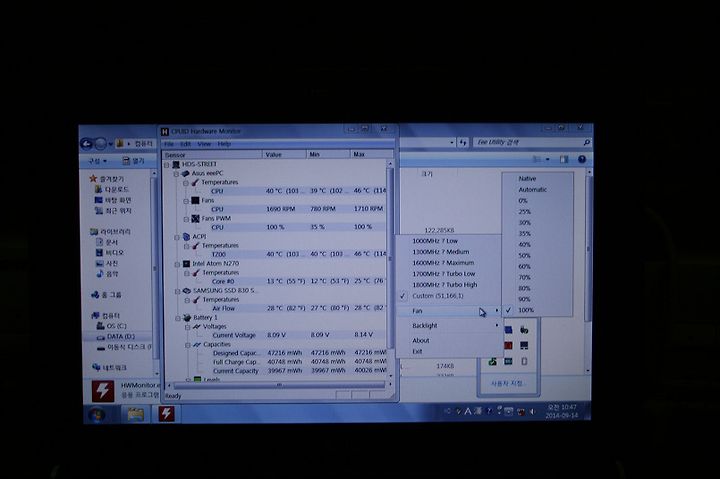Image resolution: width=720 pixels, height=479 pixels.
Task: Collapse the Battery 1 node
Action: 178,318
